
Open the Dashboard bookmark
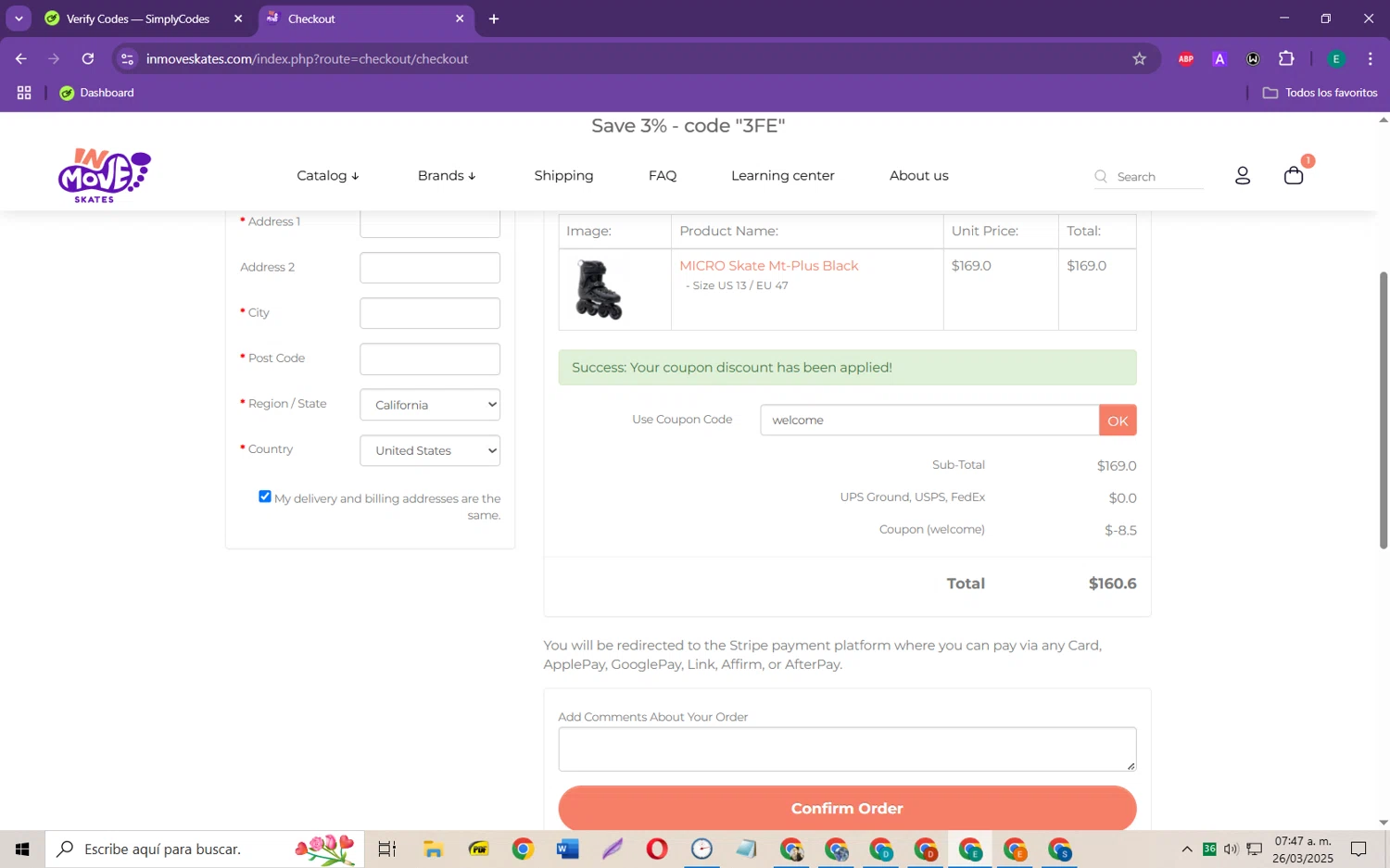coord(97,93)
